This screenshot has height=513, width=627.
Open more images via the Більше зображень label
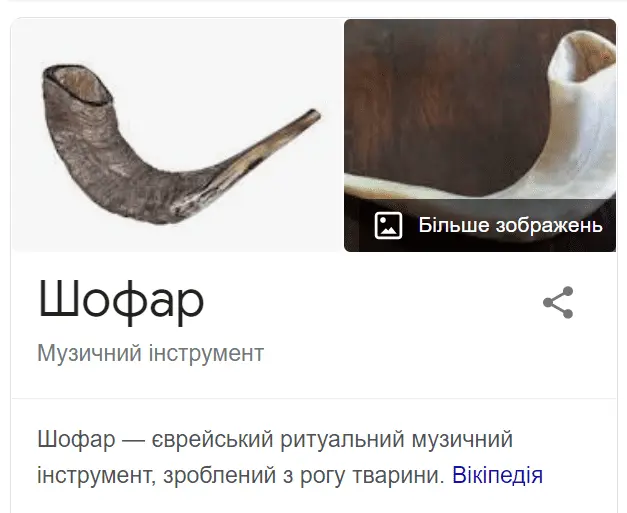[x=510, y=225]
